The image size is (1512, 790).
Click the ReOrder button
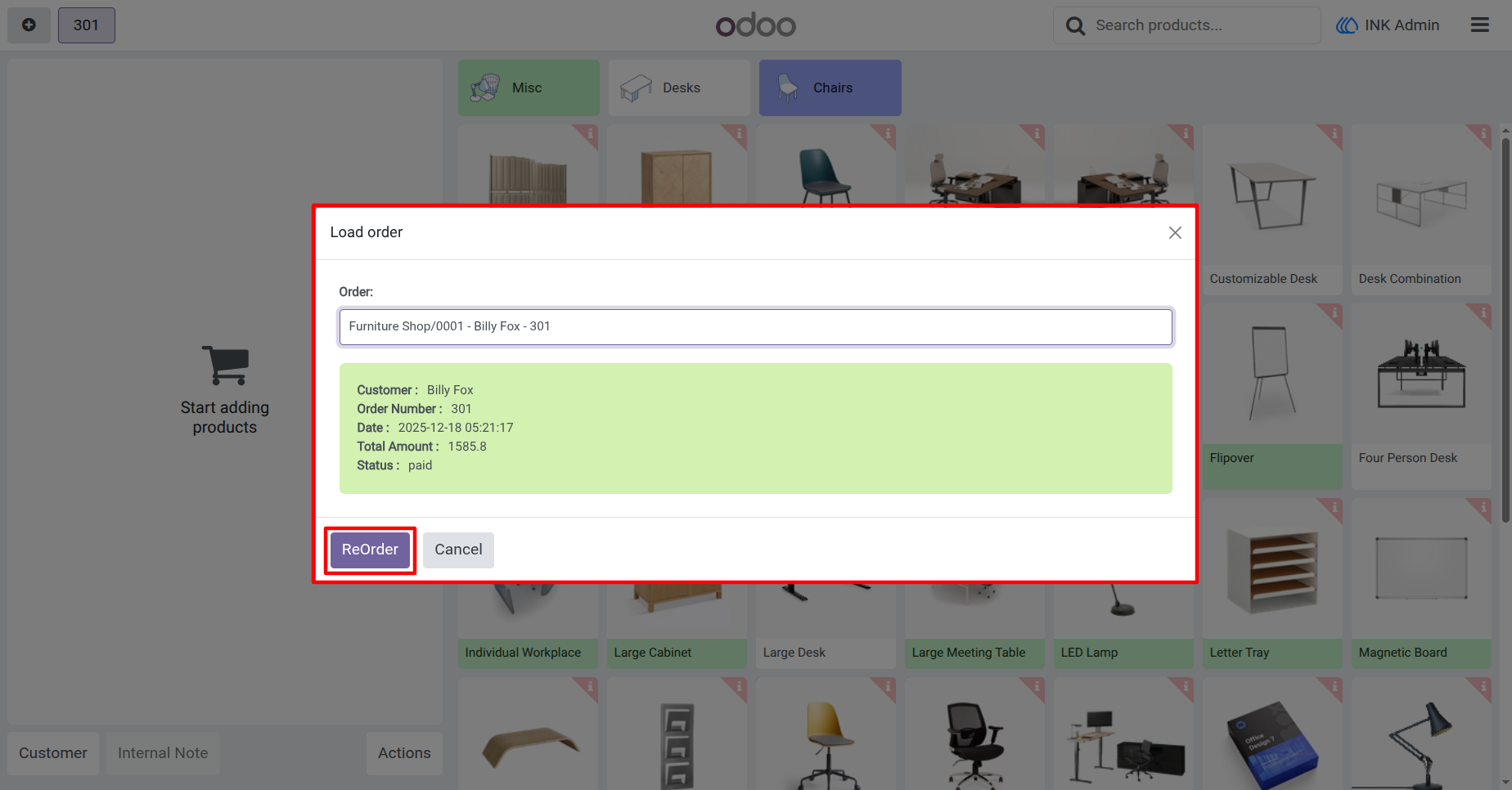coord(370,550)
